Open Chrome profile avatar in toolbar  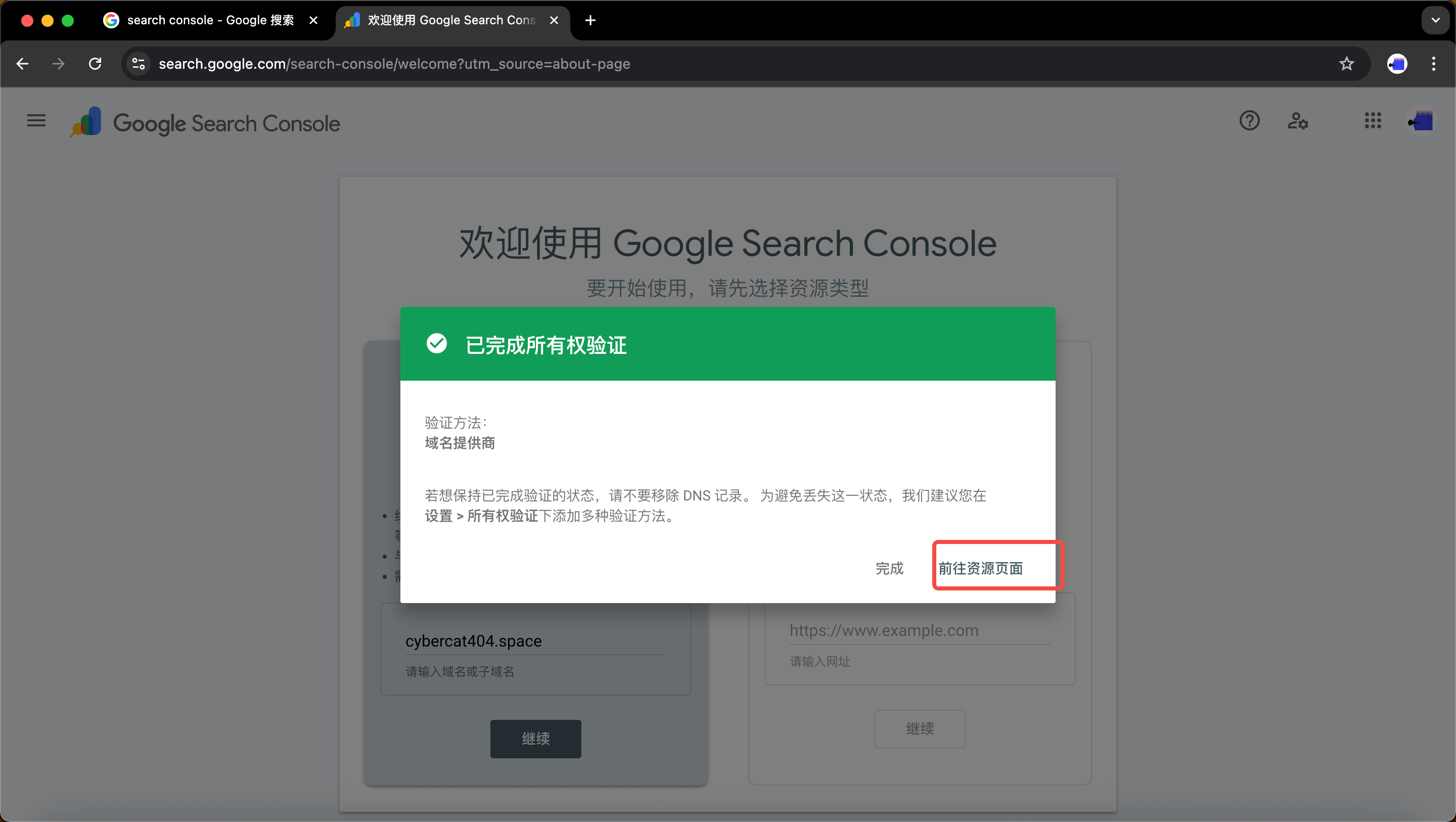(x=1397, y=64)
